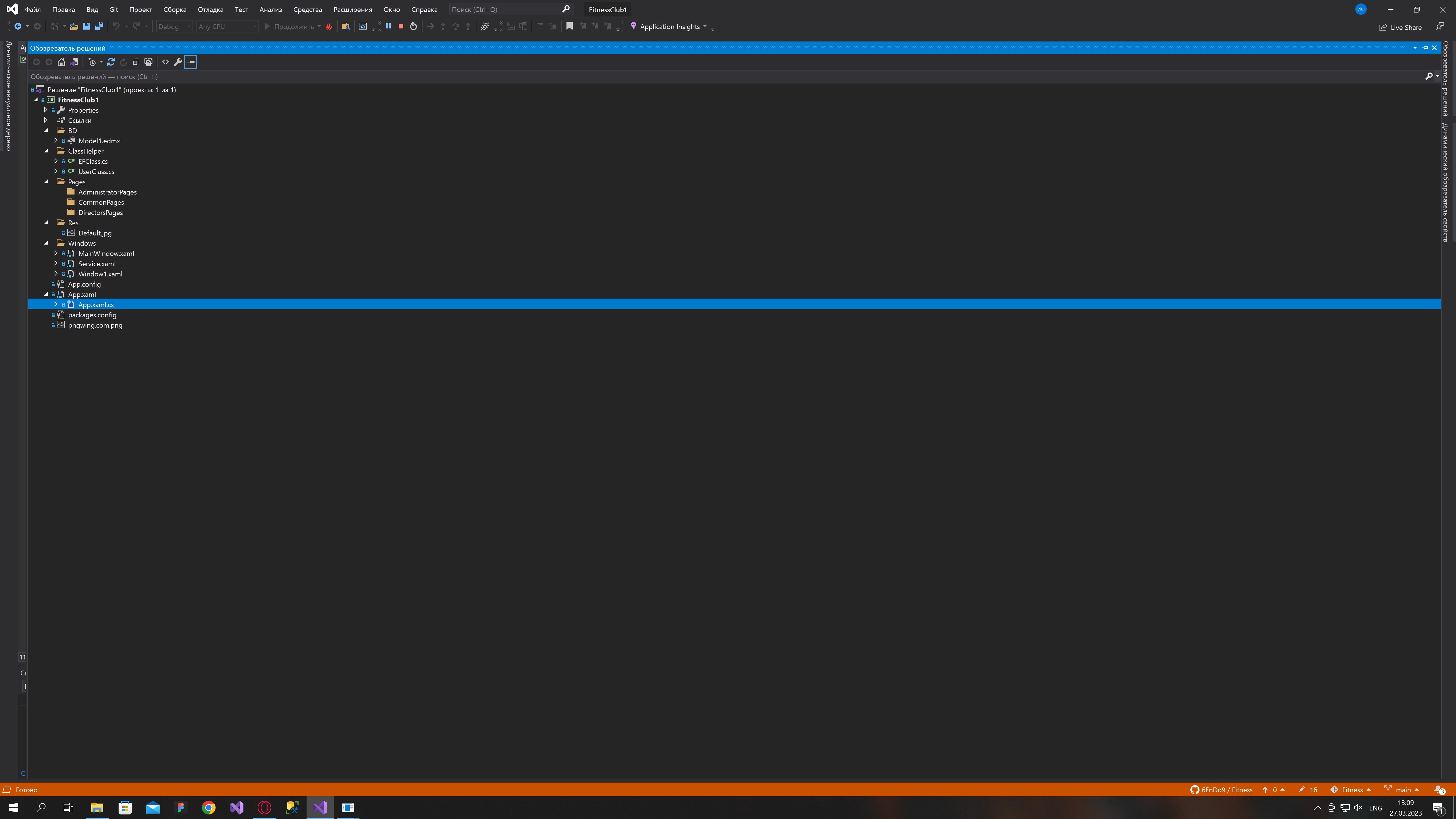Open the Отладка menu
Screen dimensions: 1456x819
[x=210, y=10]
